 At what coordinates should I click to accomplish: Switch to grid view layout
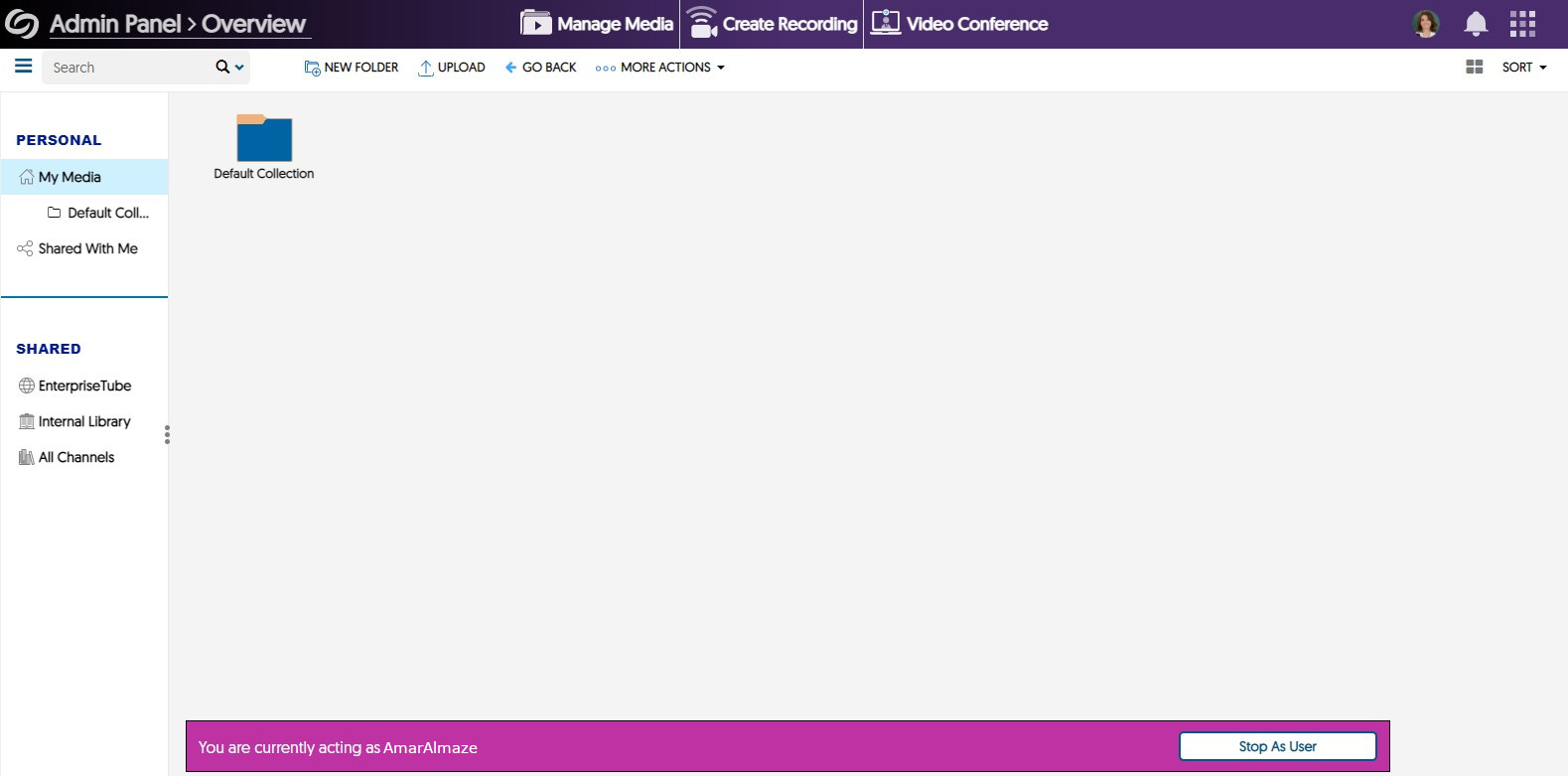coord(1475,67)
